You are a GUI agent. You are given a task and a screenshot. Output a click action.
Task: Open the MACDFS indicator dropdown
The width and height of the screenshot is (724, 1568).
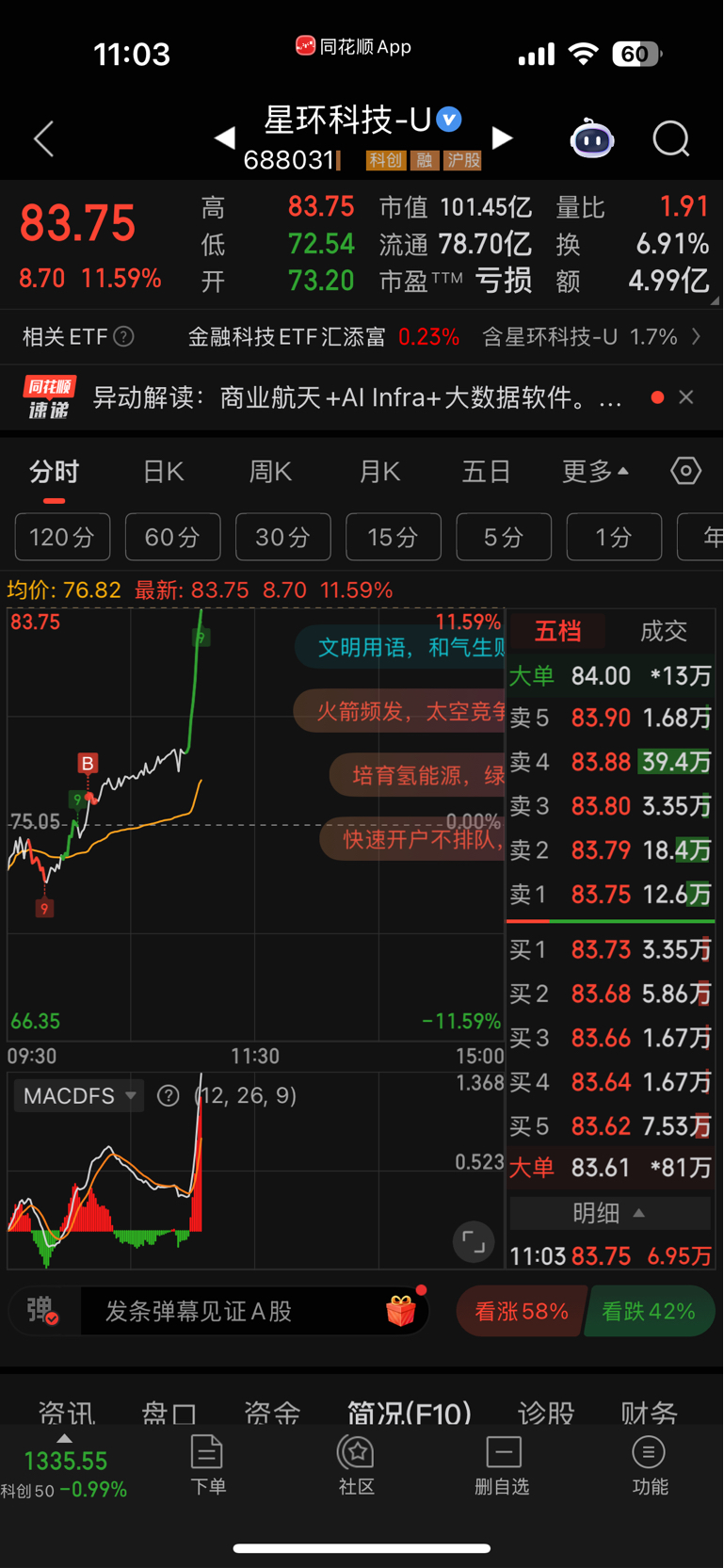pos(80,1095)
